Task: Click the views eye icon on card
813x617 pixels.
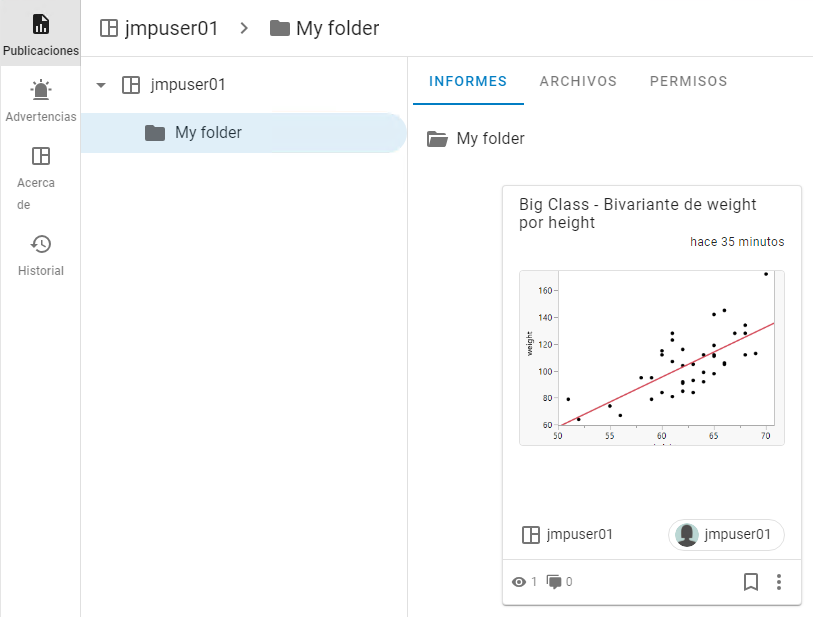Action: [x=519, y=582]
